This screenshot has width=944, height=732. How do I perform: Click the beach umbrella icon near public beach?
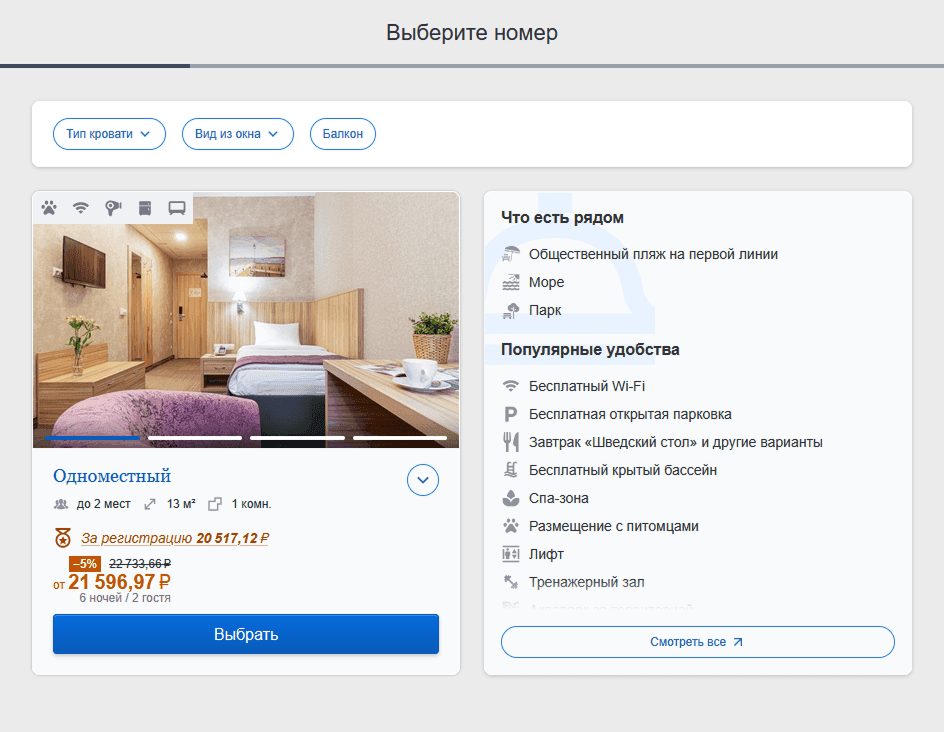click(511, 254)
